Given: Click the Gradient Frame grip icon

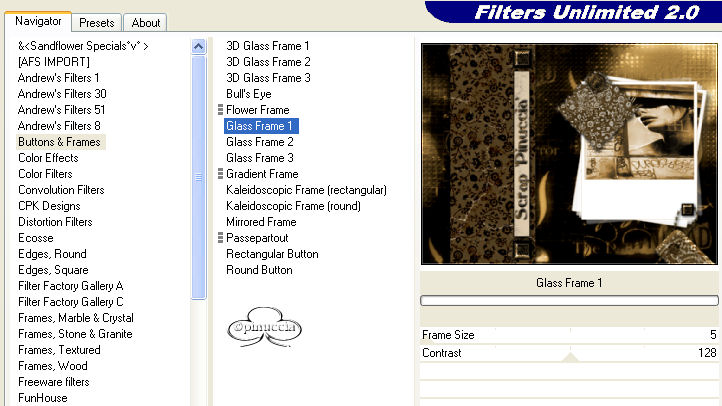Looking at the screenshot, I should pyautogui.click(x=220, y=174).
